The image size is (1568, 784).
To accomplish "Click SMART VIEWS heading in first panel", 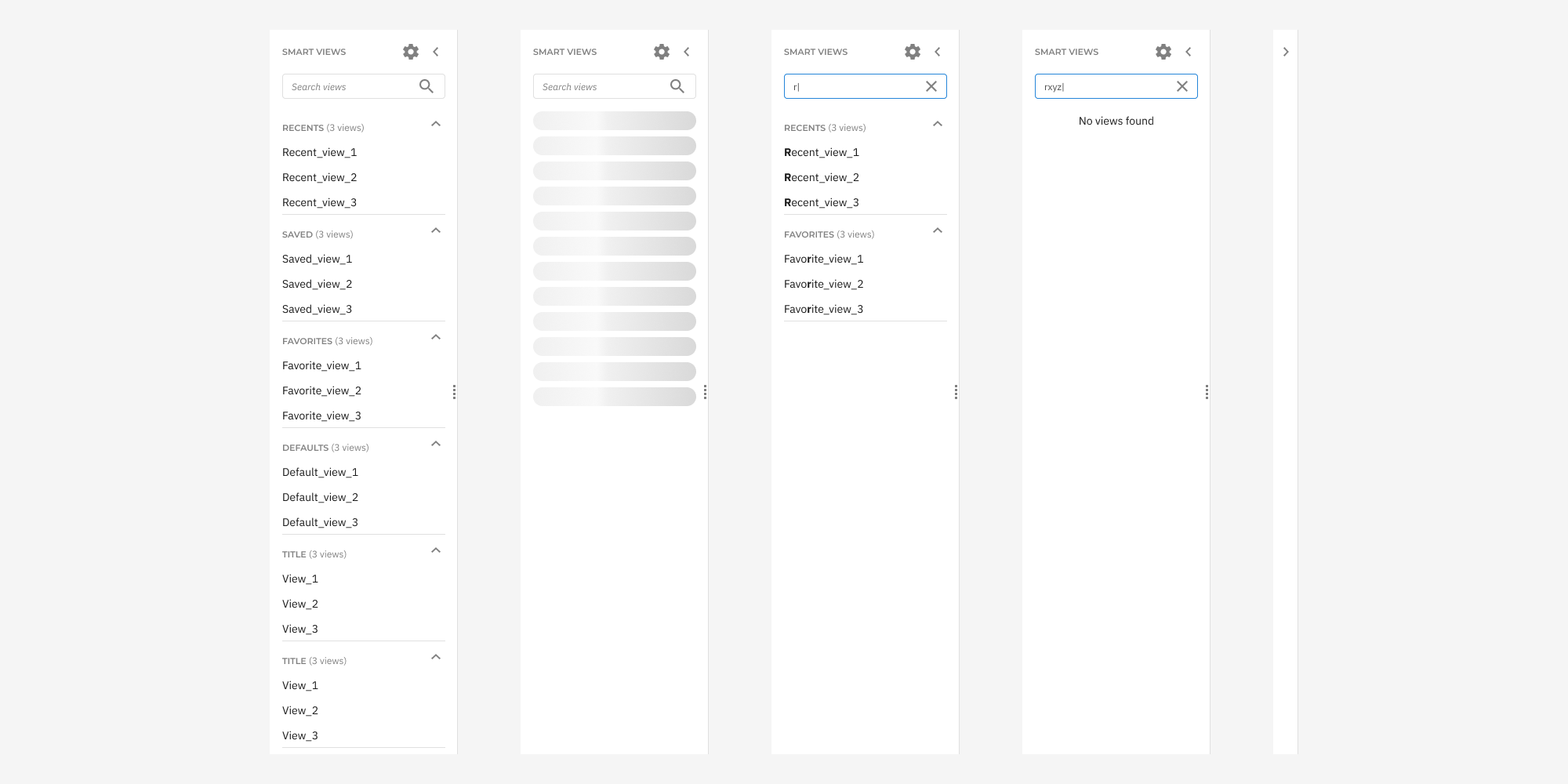I will pyautogui.click(x=314, y=52).
